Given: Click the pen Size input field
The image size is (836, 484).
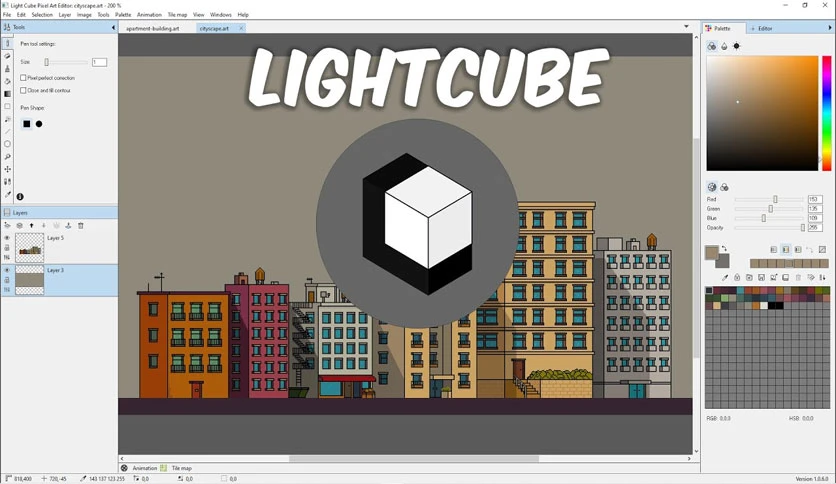Looking at the screenshot, I should coord(99,62).
